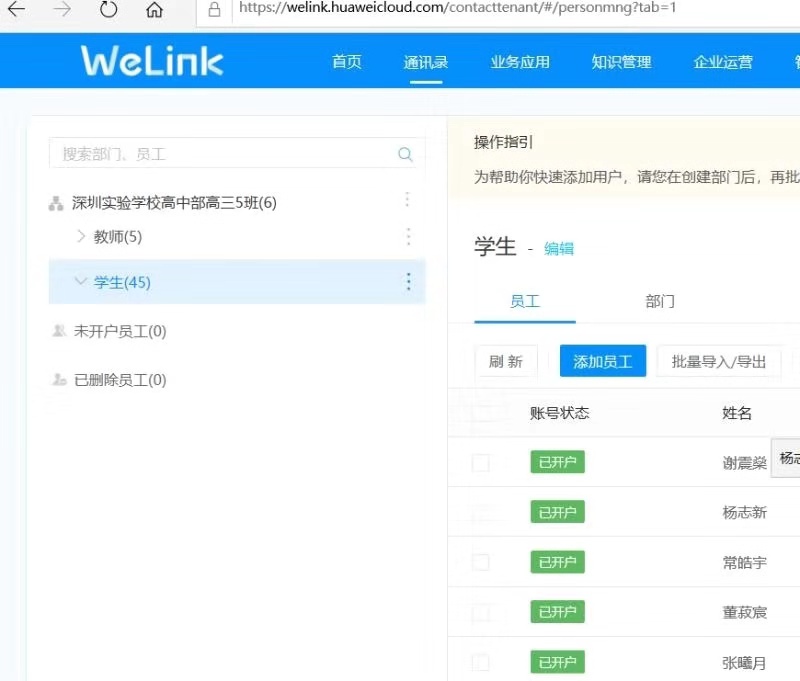Image resolution: width=800 pixels, height=681 pixels.
Task: Click the 已开户 badge for 董菽宸
Action: pos(557,612)
